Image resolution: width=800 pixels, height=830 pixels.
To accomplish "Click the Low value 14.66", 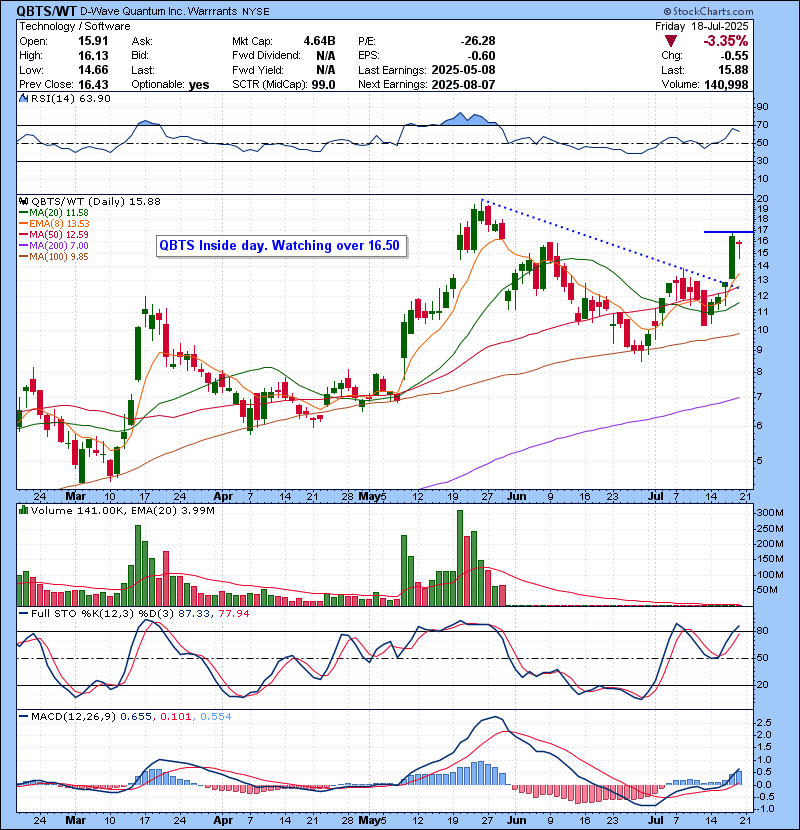I will (x=93, y=70).
